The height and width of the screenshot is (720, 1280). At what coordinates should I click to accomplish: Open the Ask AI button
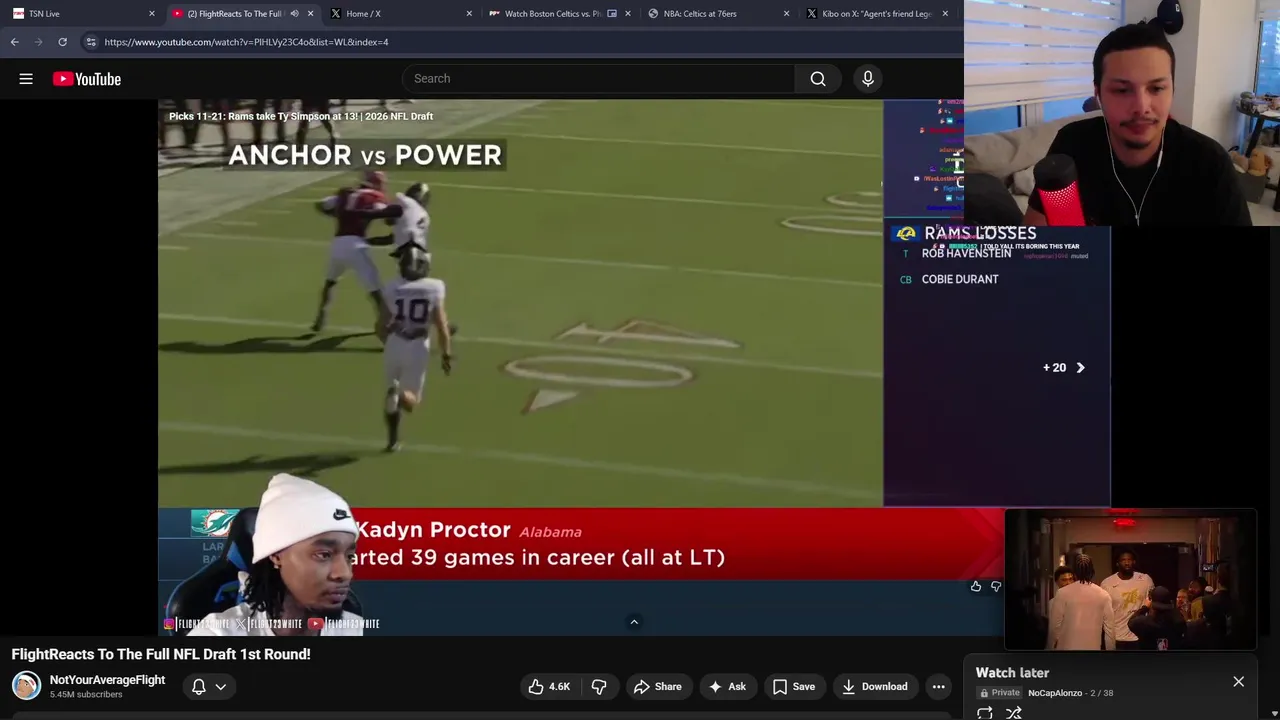coord(727,687)
